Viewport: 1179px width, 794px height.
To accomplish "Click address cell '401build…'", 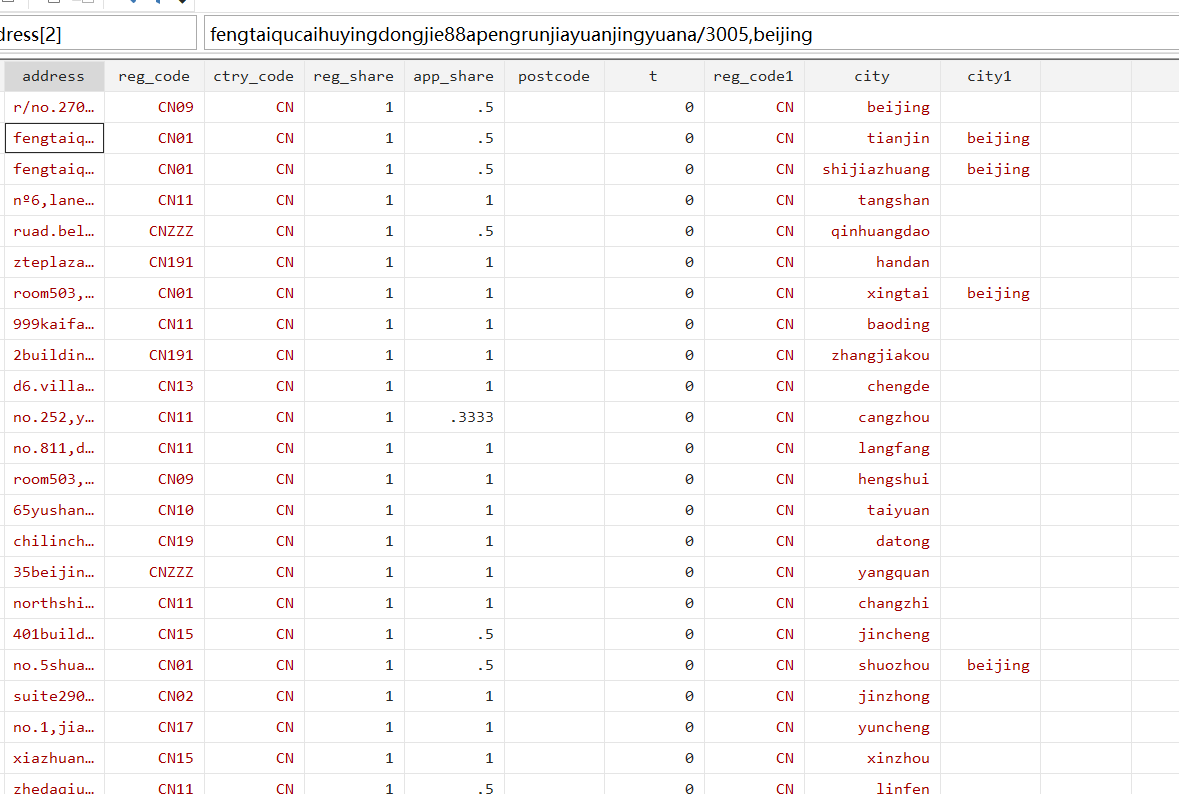I will pos(54,635).
